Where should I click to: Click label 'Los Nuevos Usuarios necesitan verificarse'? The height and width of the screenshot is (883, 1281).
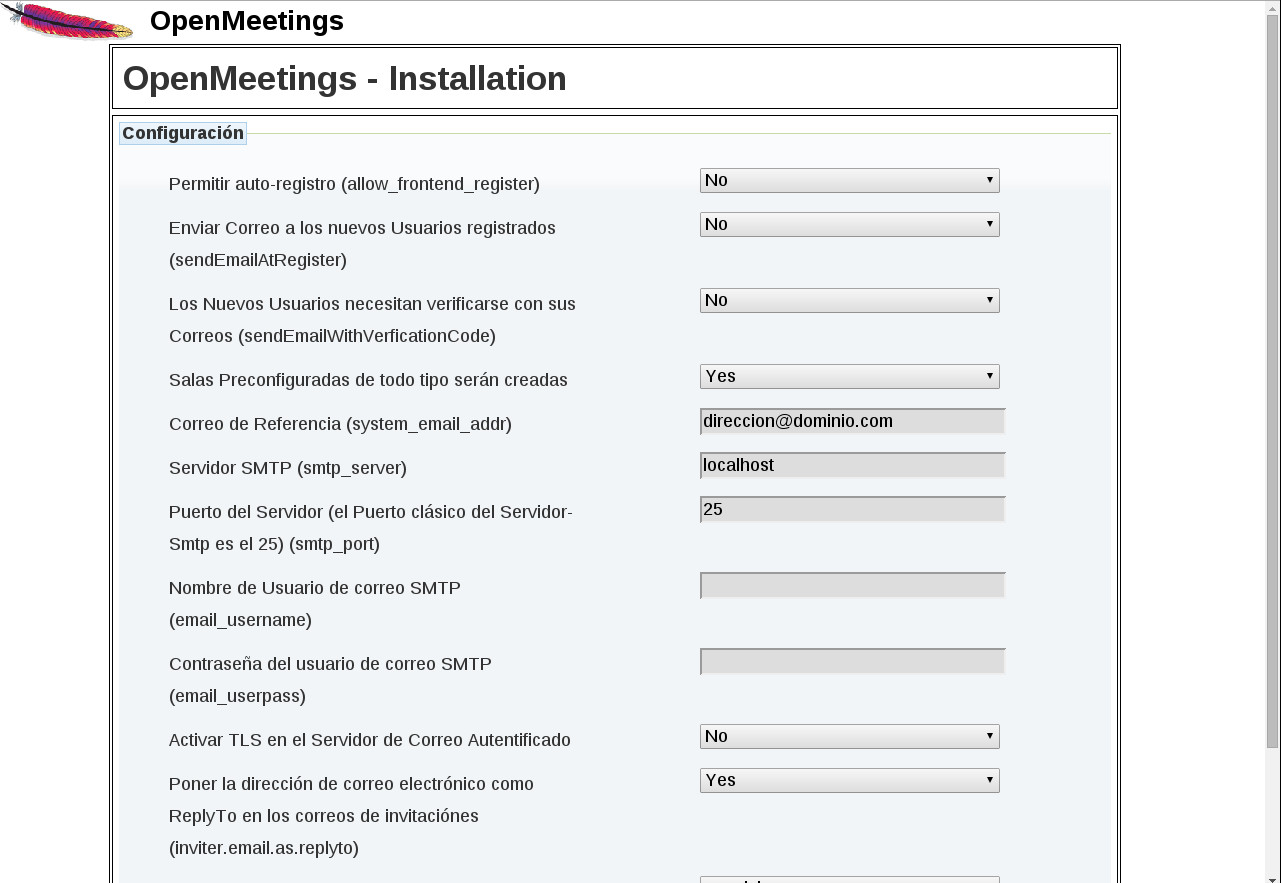pos(372,320)
